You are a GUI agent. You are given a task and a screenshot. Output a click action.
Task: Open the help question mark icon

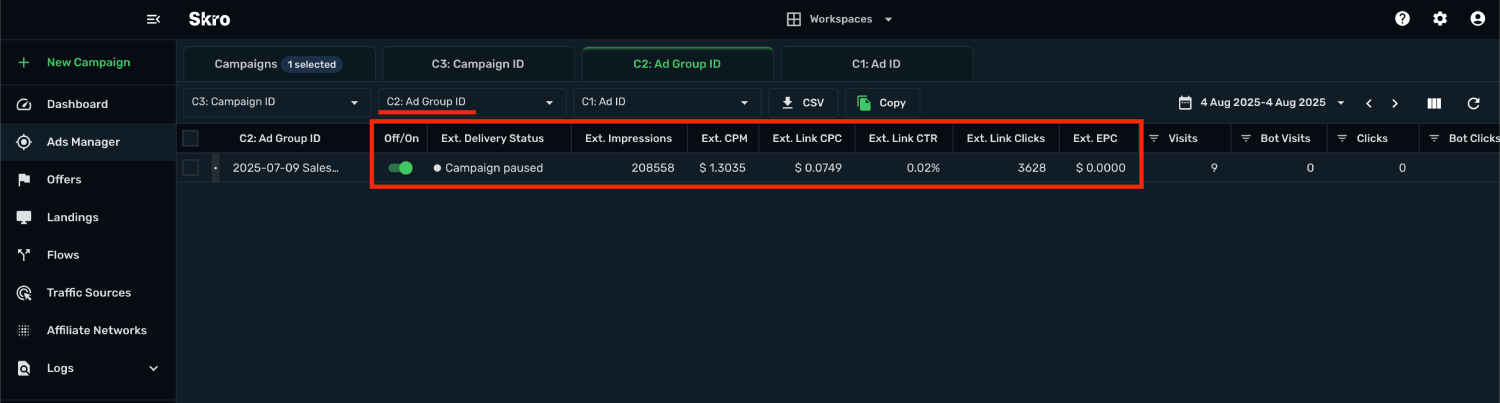[1402, 19]
